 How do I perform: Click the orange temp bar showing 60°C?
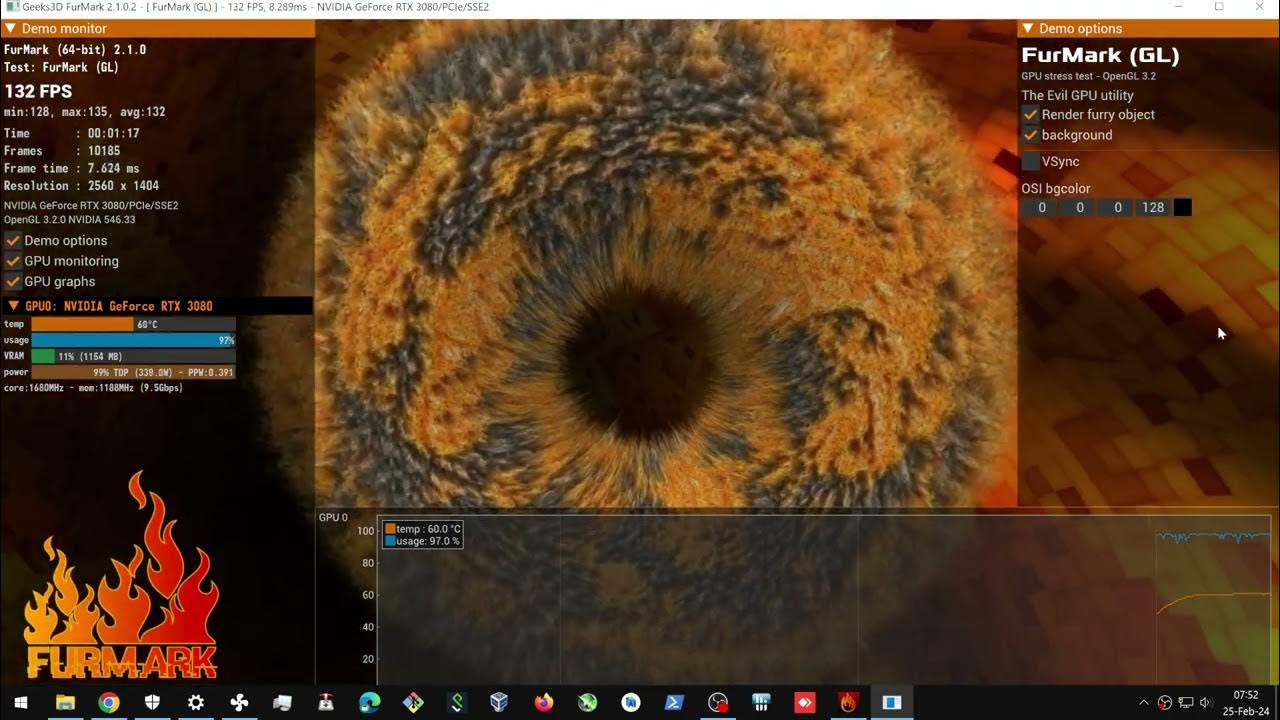coord(133,324)
